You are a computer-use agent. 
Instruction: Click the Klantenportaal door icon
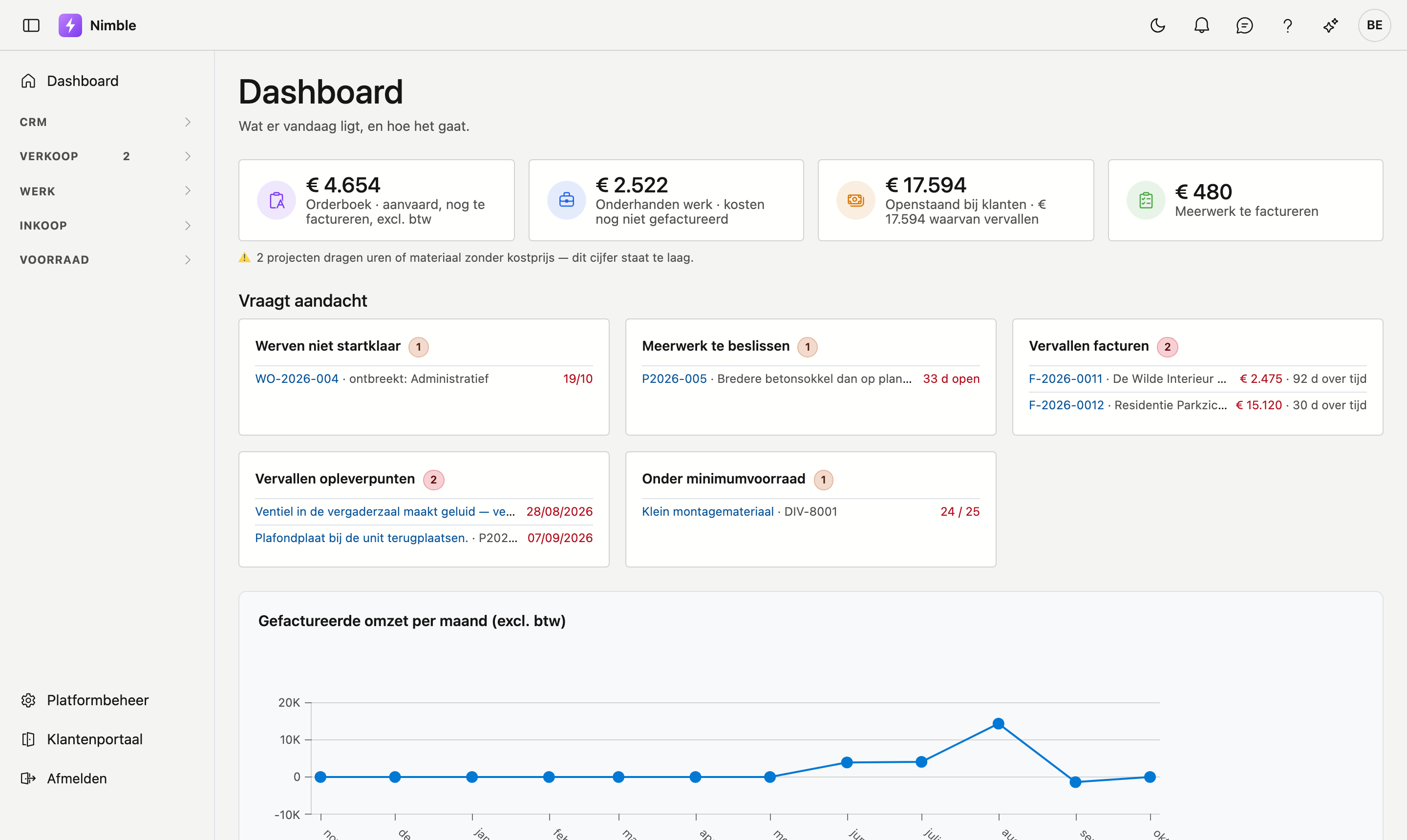28,739
